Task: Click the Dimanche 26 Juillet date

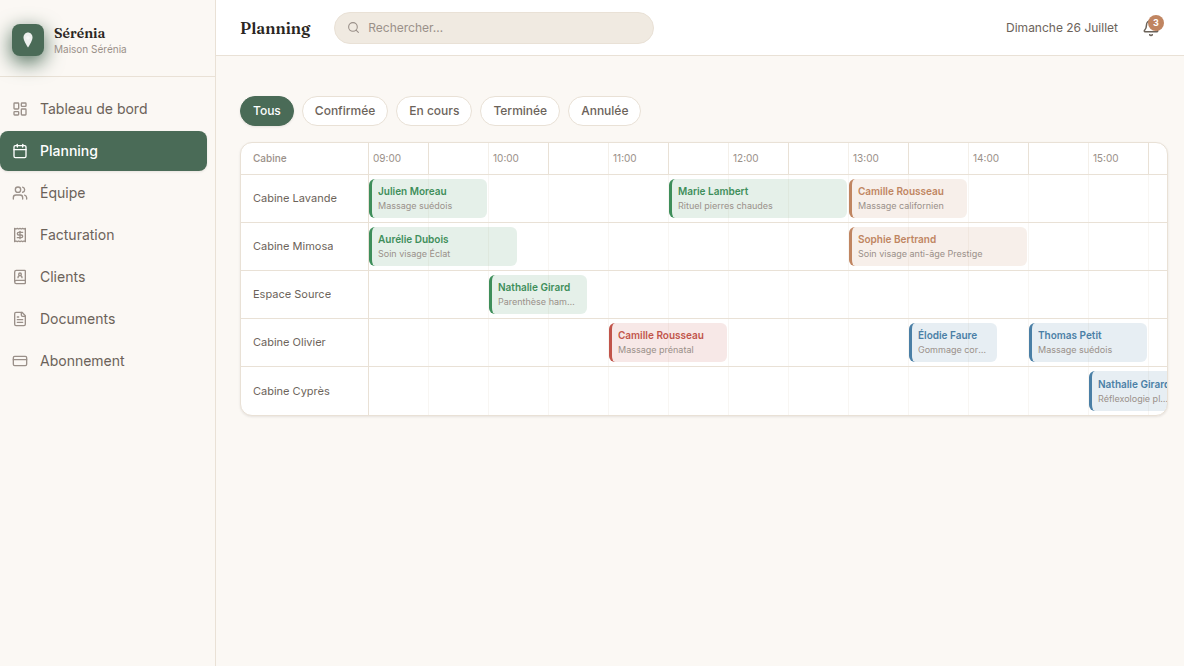Action: [1062, 28]
